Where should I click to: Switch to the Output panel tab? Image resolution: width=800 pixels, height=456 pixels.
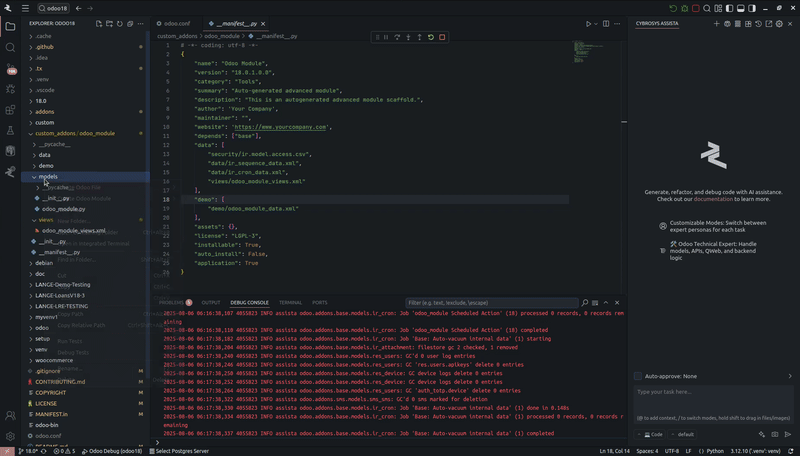coord(211,302)
